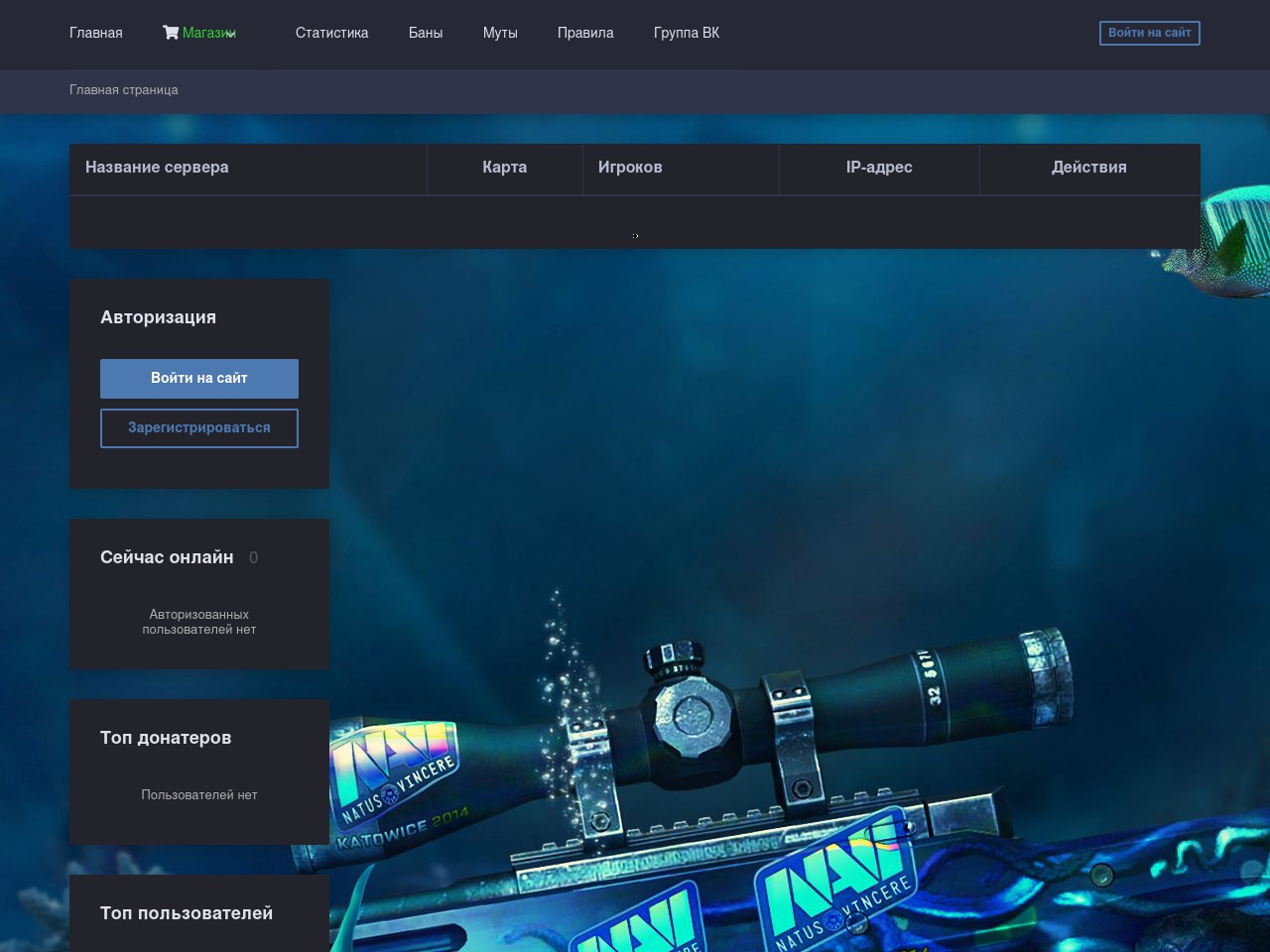Image resolution: width=1270 pixels, height=952 pixels.
Task: Click the Топ пользователей heading
Action: click(187, 913)
